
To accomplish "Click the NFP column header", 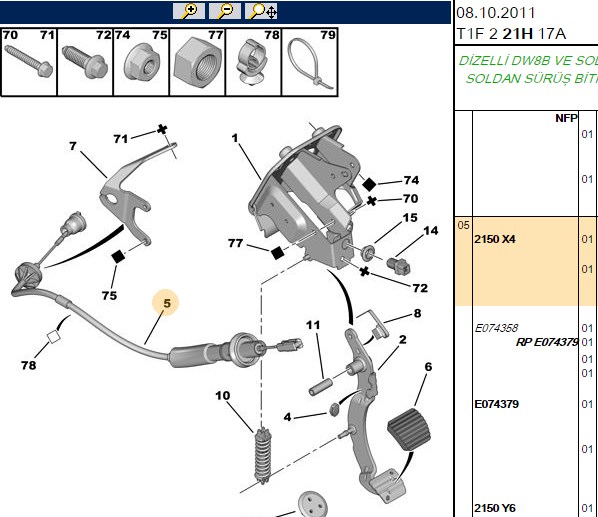I will 566,118.
